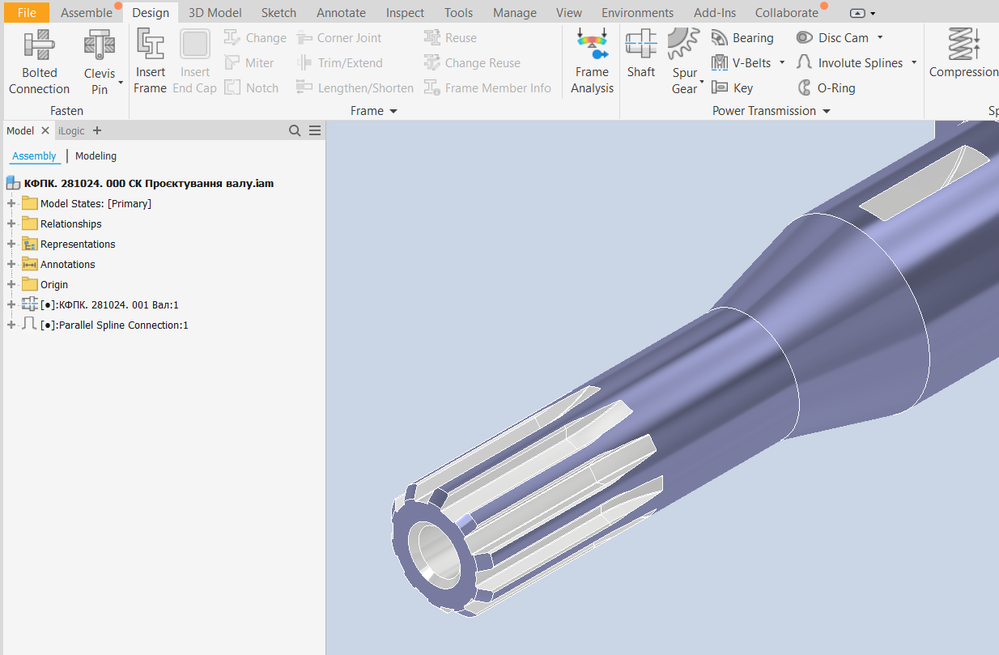Open the Disc Cam generator

coord(832,38)
